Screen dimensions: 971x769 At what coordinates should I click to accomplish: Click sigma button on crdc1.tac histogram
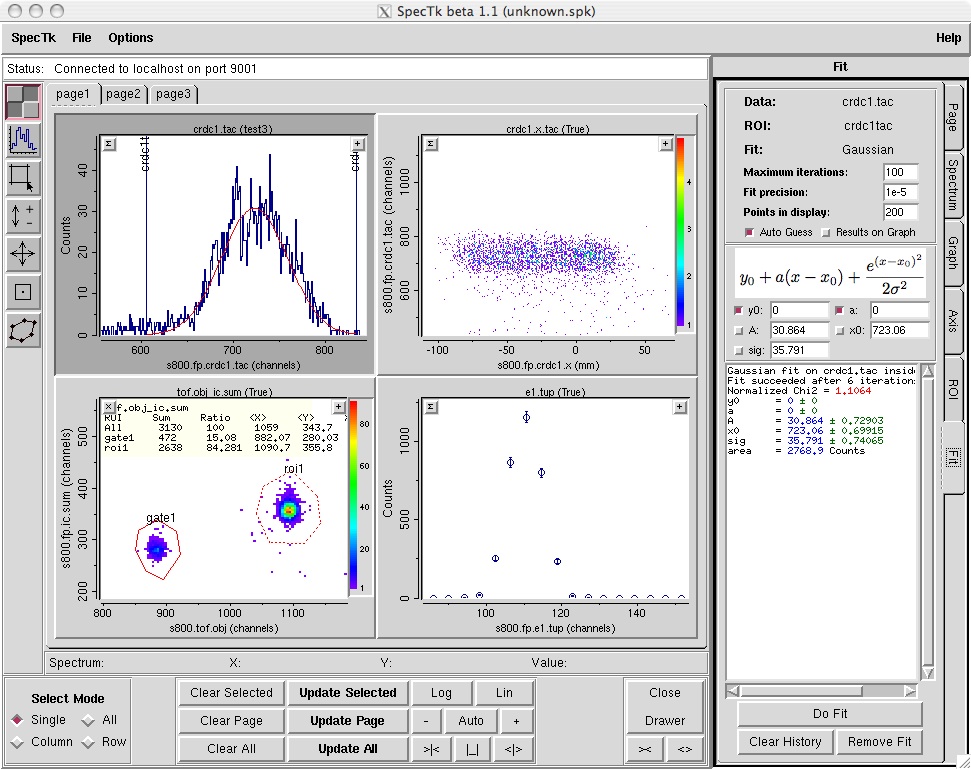110,144
